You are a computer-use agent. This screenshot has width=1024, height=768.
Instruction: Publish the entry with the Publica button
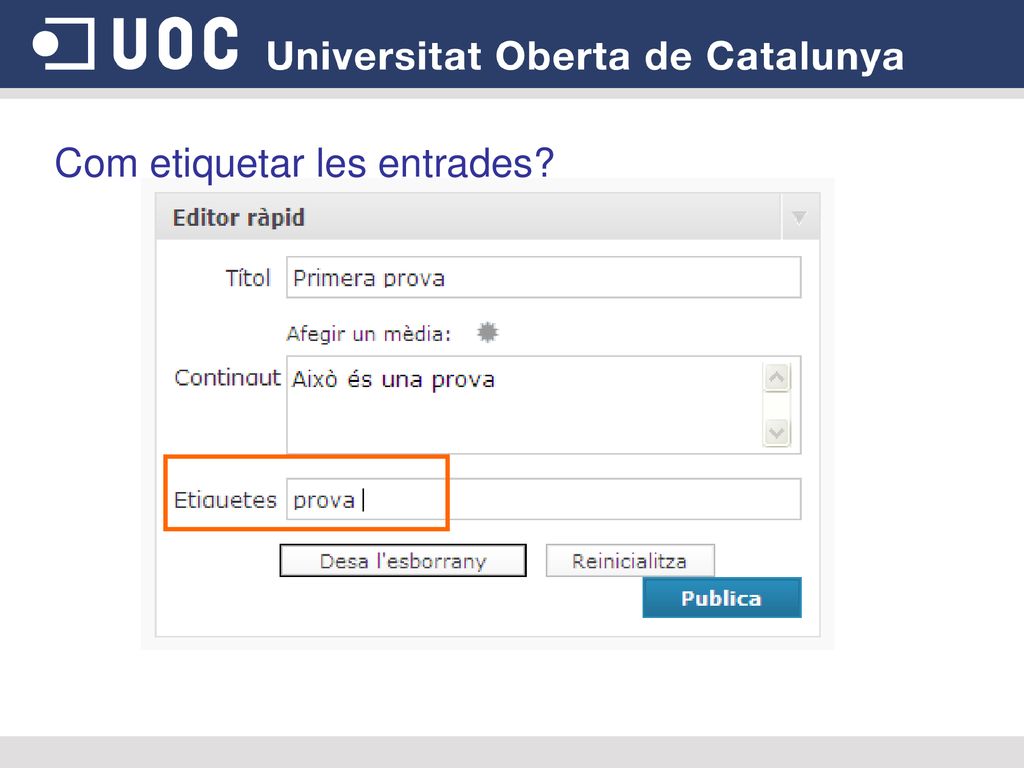[722, 598]
